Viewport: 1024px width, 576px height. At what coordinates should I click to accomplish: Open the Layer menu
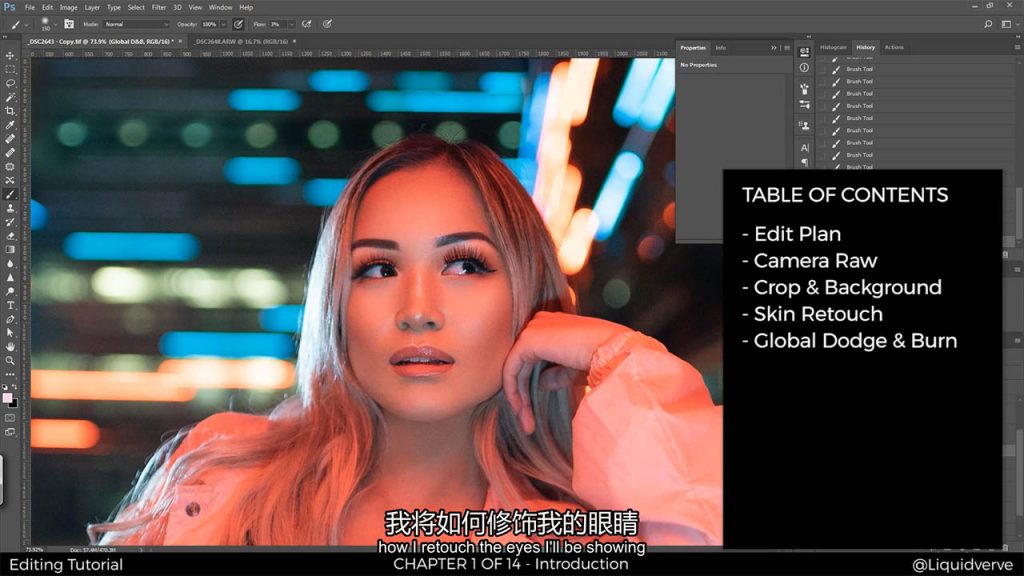click(92, 7)
